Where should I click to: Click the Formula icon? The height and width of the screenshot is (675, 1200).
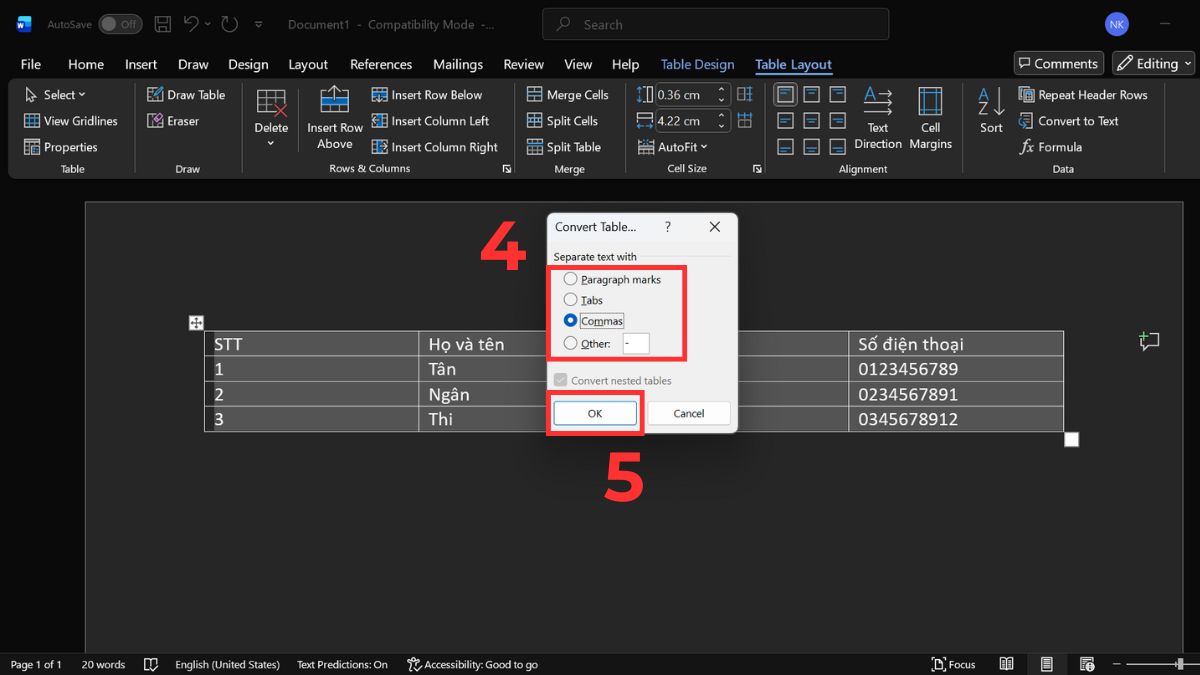click(x=1026, y=147)
